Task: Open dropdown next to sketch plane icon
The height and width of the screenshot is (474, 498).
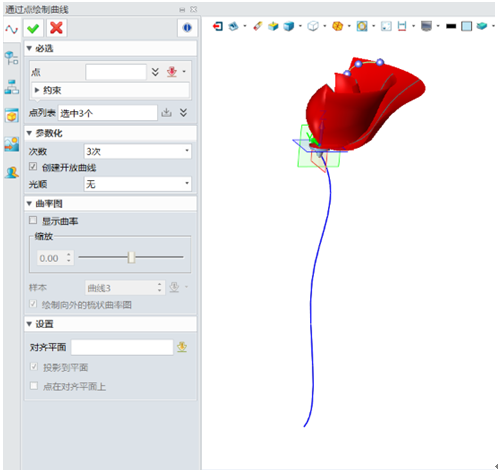Action: pos(245,26)
